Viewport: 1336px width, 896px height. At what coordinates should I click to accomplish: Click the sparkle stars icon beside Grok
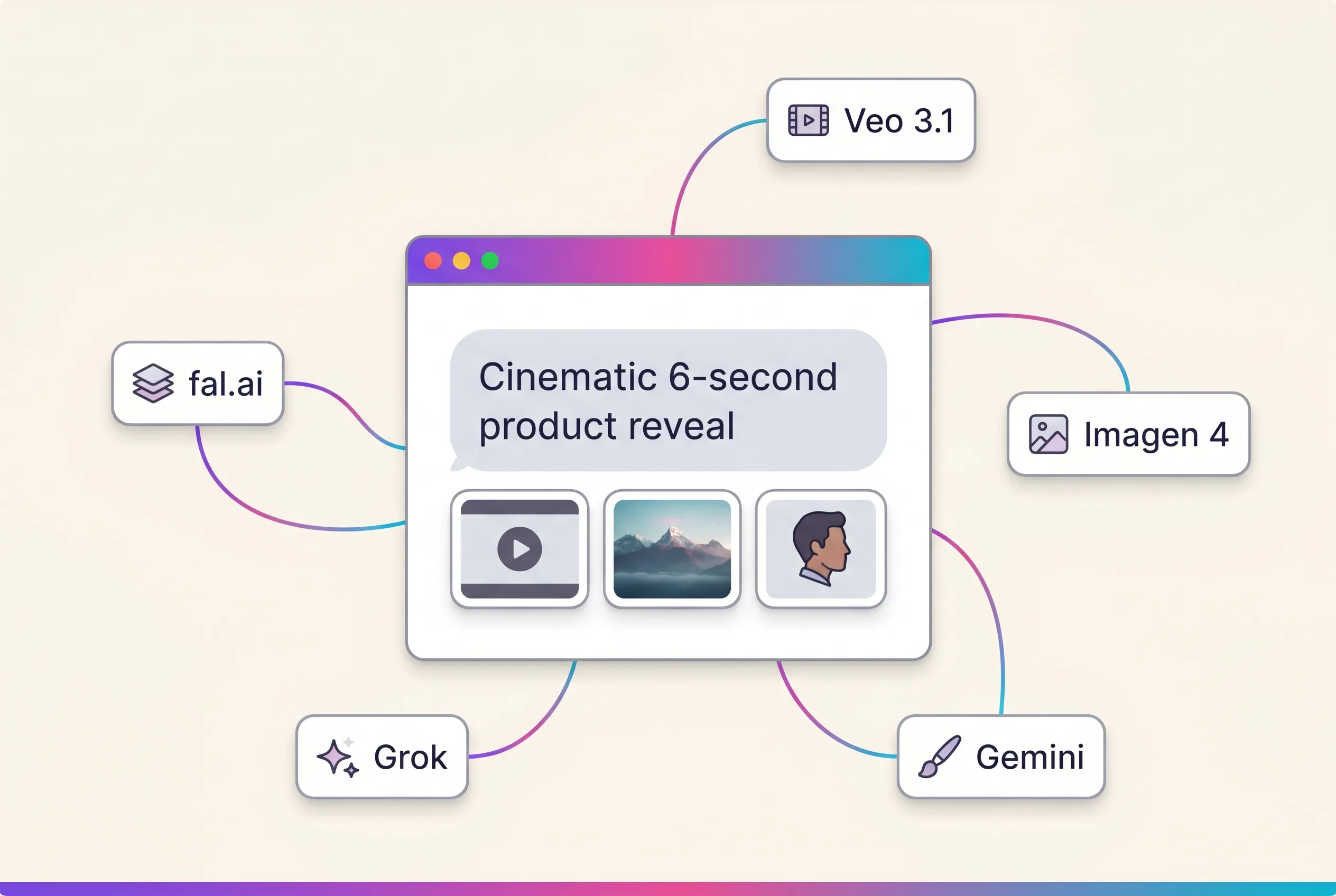(338, 757)
